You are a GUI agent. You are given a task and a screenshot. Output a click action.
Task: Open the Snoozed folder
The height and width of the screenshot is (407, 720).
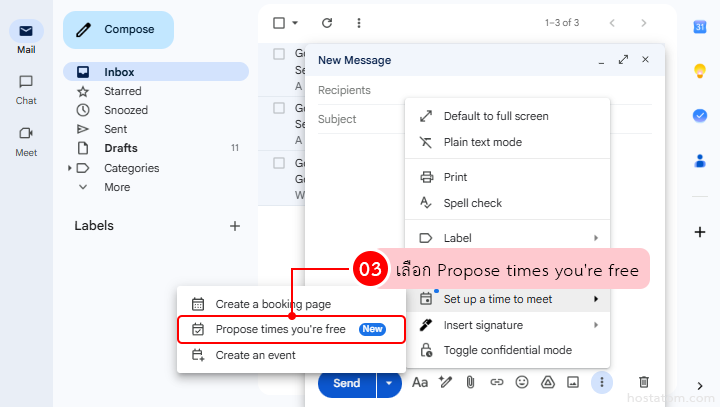(x=156, y=110)
